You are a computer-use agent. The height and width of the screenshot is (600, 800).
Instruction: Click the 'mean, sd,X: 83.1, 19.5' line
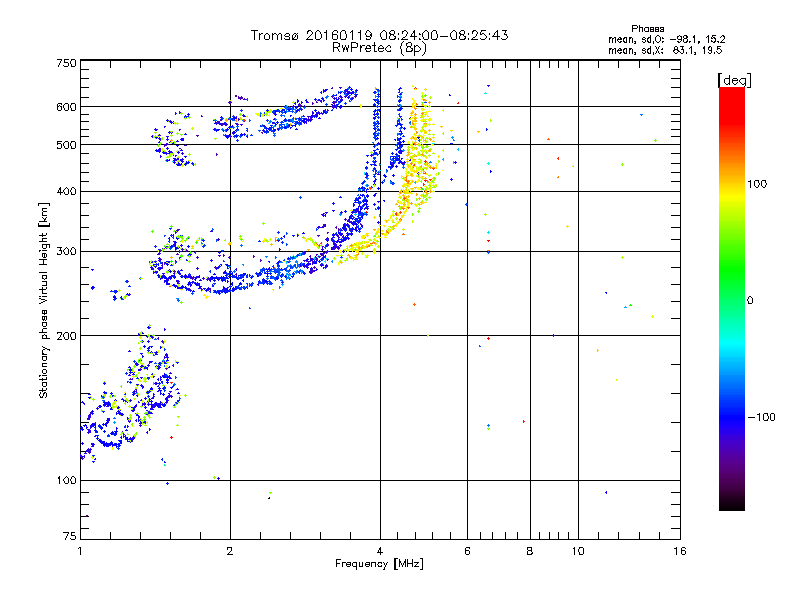click(x=665, y=50)
